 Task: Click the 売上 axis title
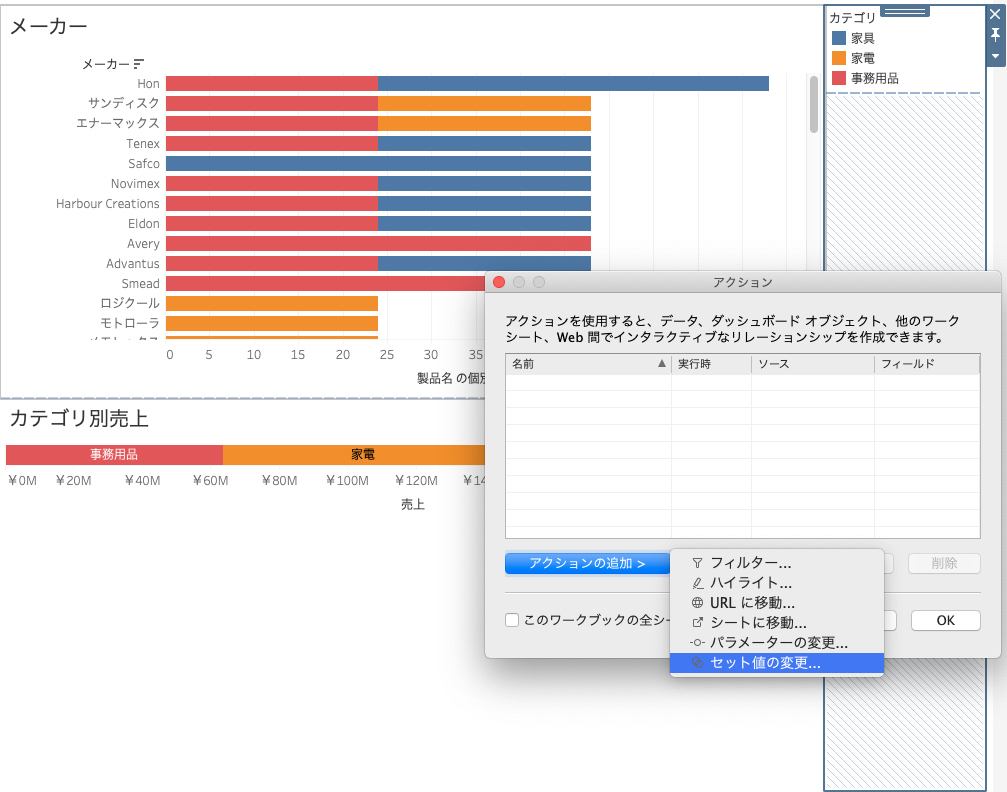pos(412,504)
